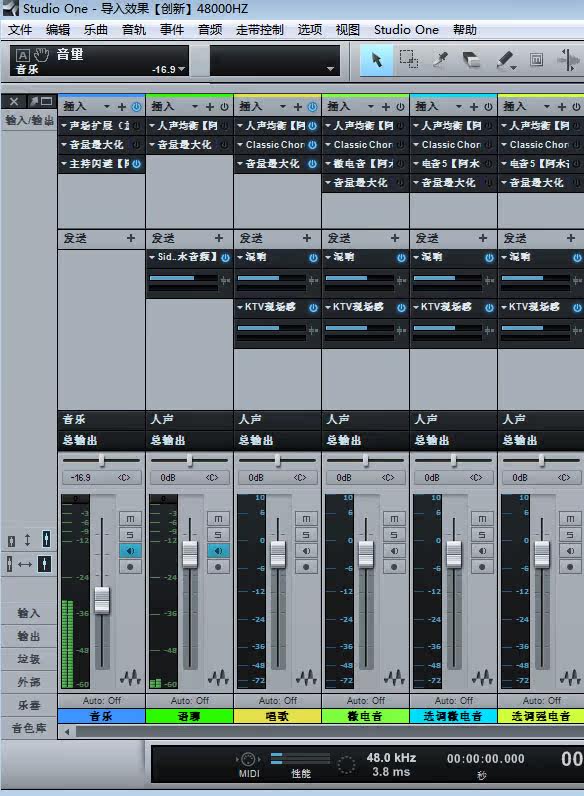Image resolution: width=584 pixels, height=796 pixels.
Task: Add a send on 音乐 channel
Action: coord(131,238)
